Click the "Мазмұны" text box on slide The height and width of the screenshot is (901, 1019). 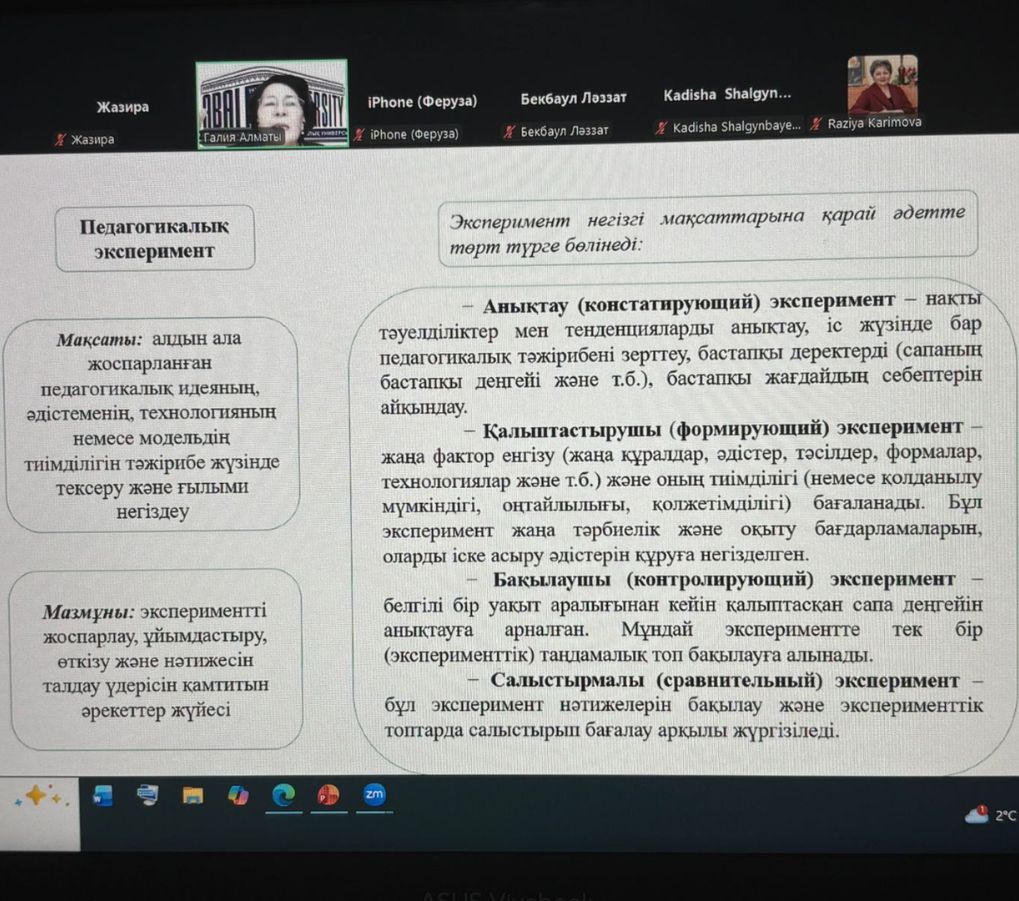(x=155, y=659)
